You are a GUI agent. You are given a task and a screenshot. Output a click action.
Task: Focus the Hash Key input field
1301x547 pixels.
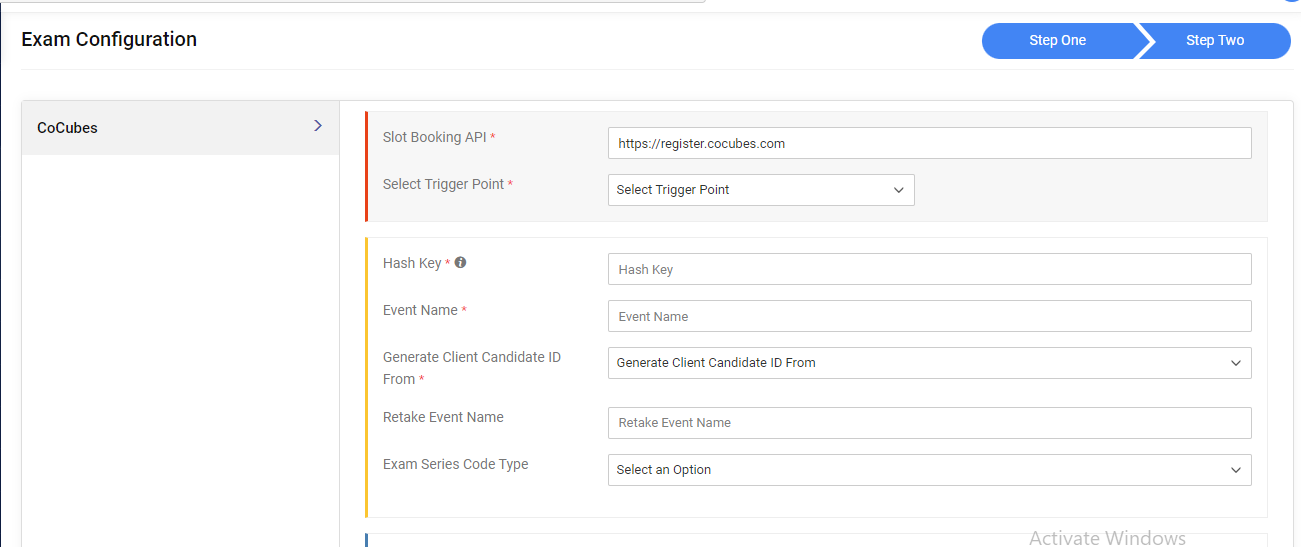coord(929,269)
